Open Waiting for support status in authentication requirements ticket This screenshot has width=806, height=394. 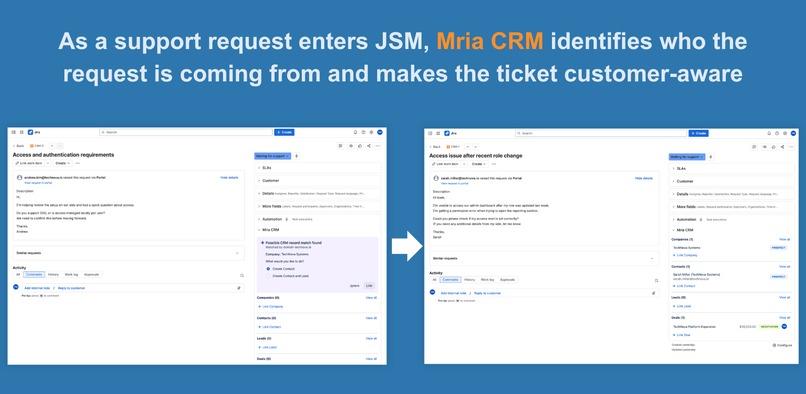tap(272, 155)
